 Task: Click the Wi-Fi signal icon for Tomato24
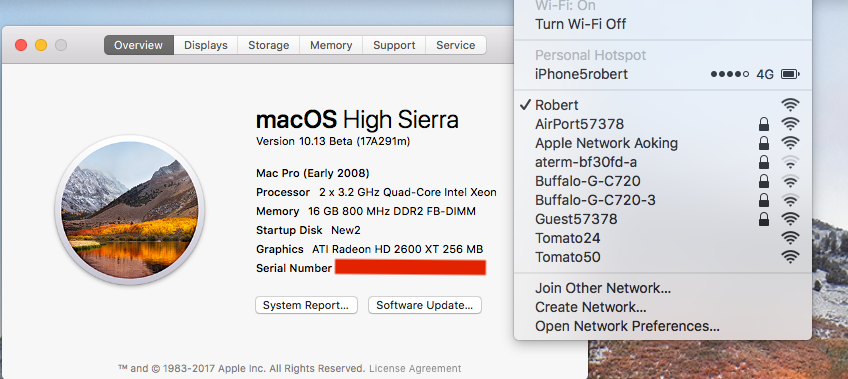pyautogui.click(x=790, y=238)
